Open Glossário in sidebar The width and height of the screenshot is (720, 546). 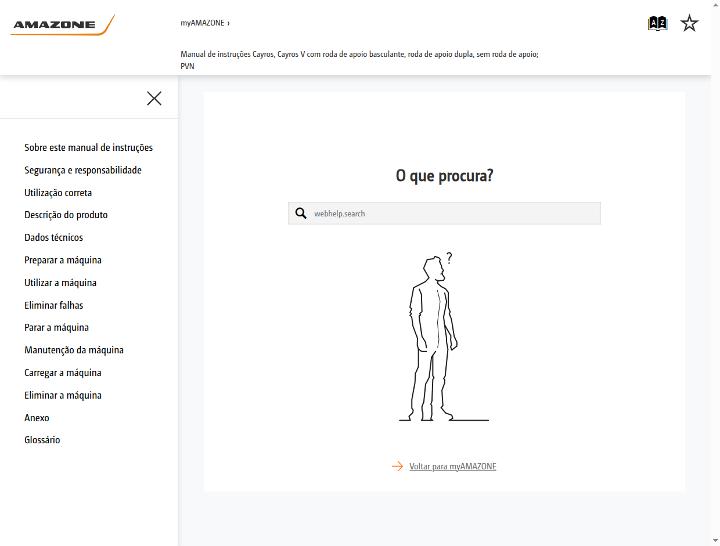(42, 440)
